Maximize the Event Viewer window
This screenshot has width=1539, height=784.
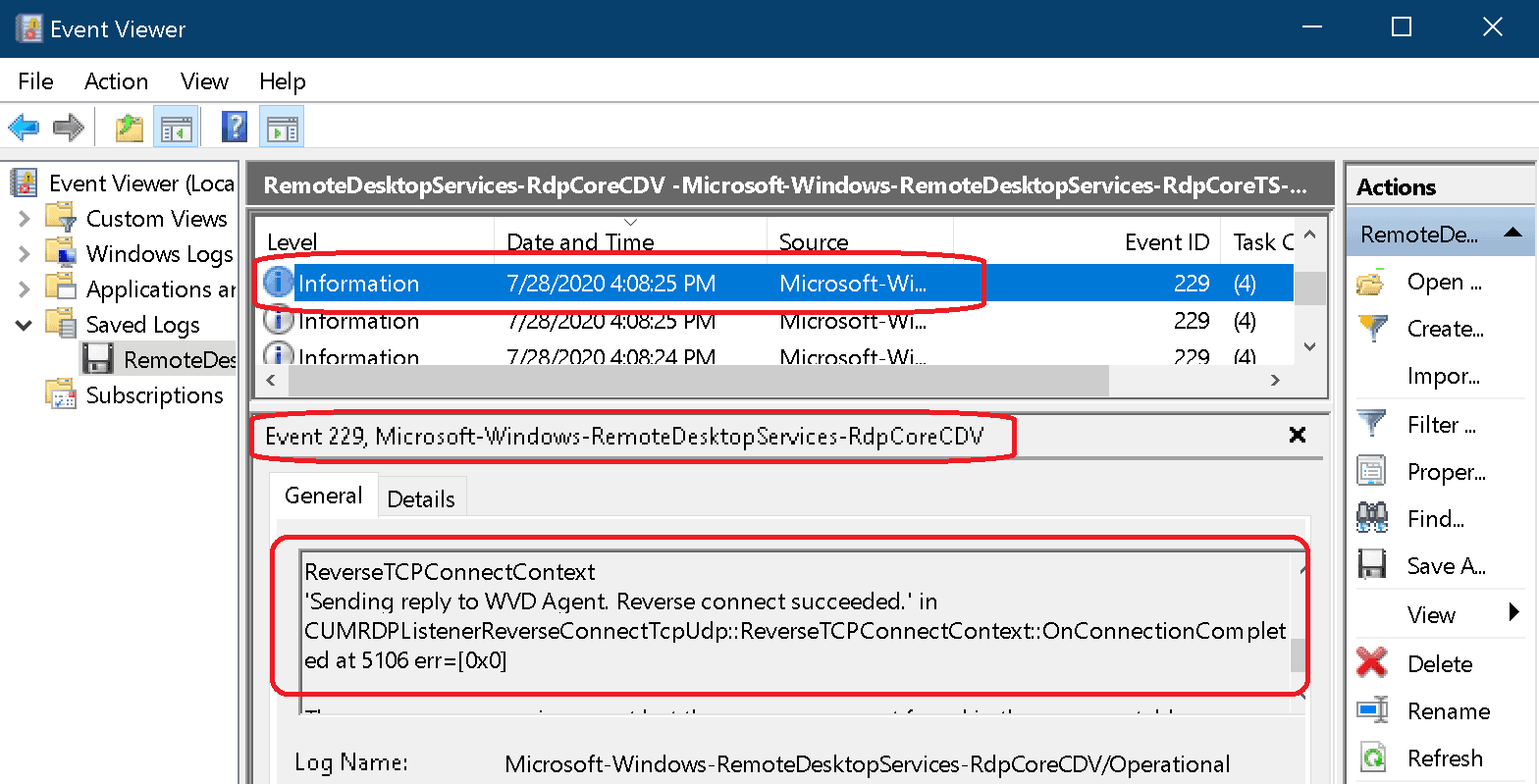[x=1402, y=27]
